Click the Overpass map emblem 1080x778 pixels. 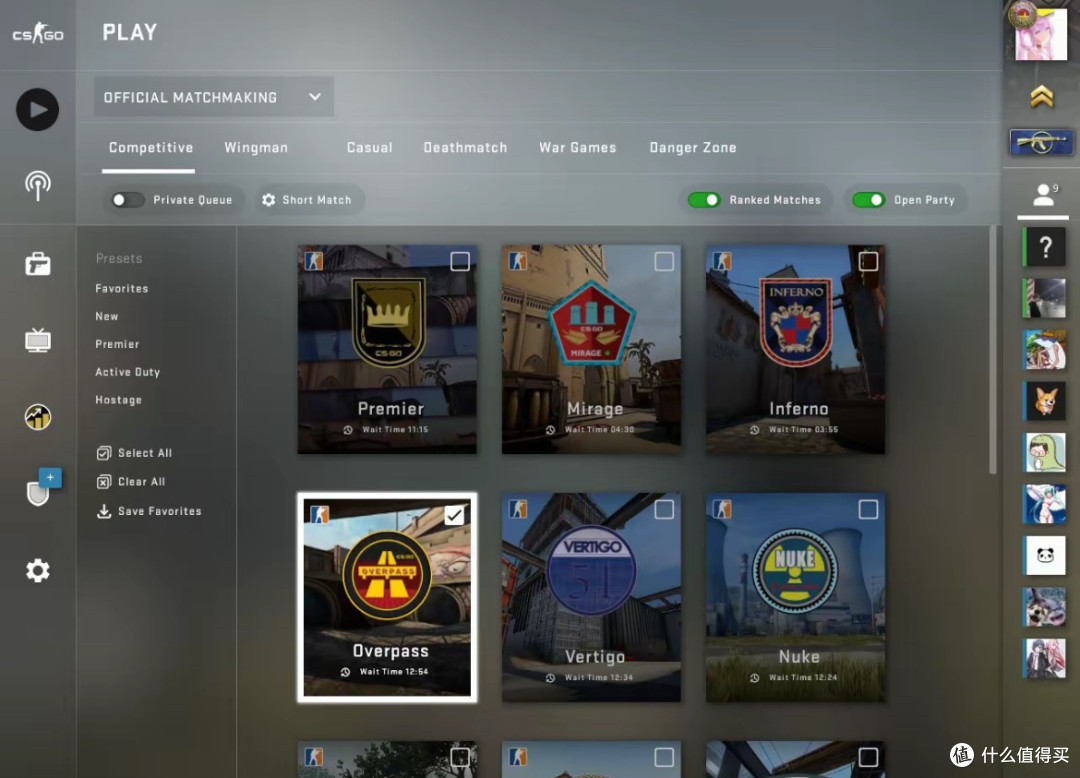[387, 574]
